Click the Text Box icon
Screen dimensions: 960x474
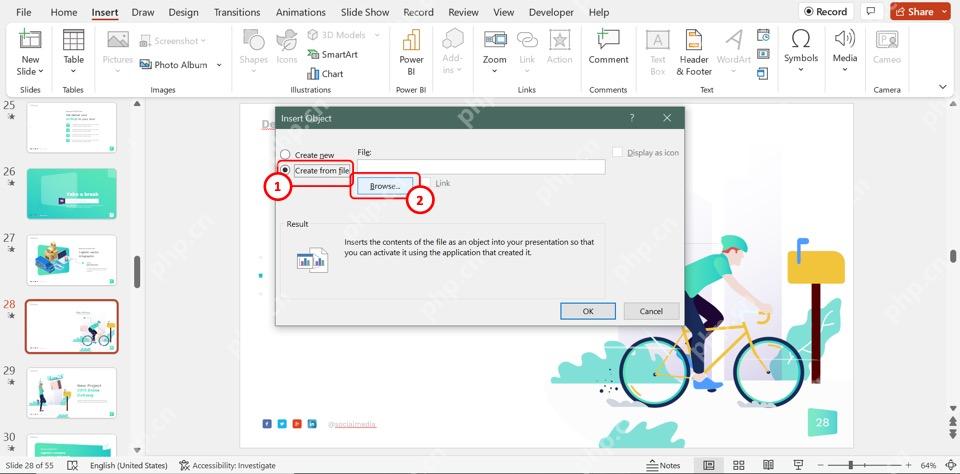click(658, 40)
